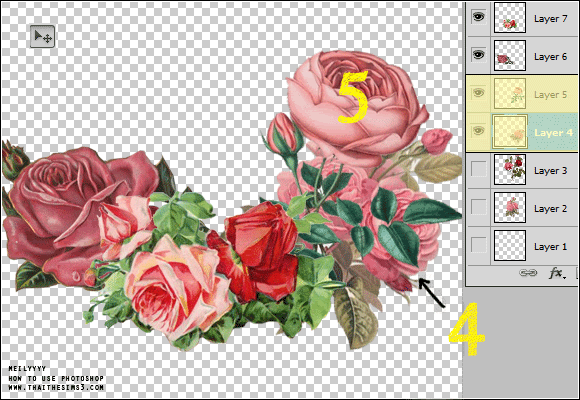Select the Move tool icon

(43, 36)
